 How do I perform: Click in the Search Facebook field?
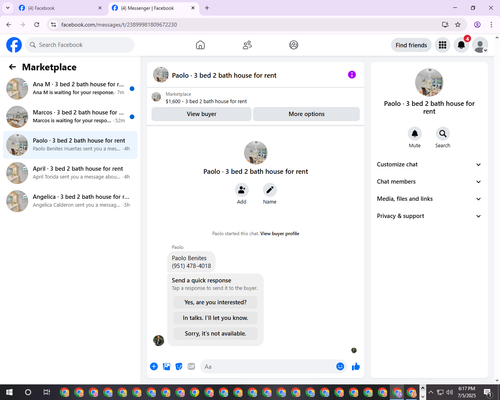[x=80, y=45]
